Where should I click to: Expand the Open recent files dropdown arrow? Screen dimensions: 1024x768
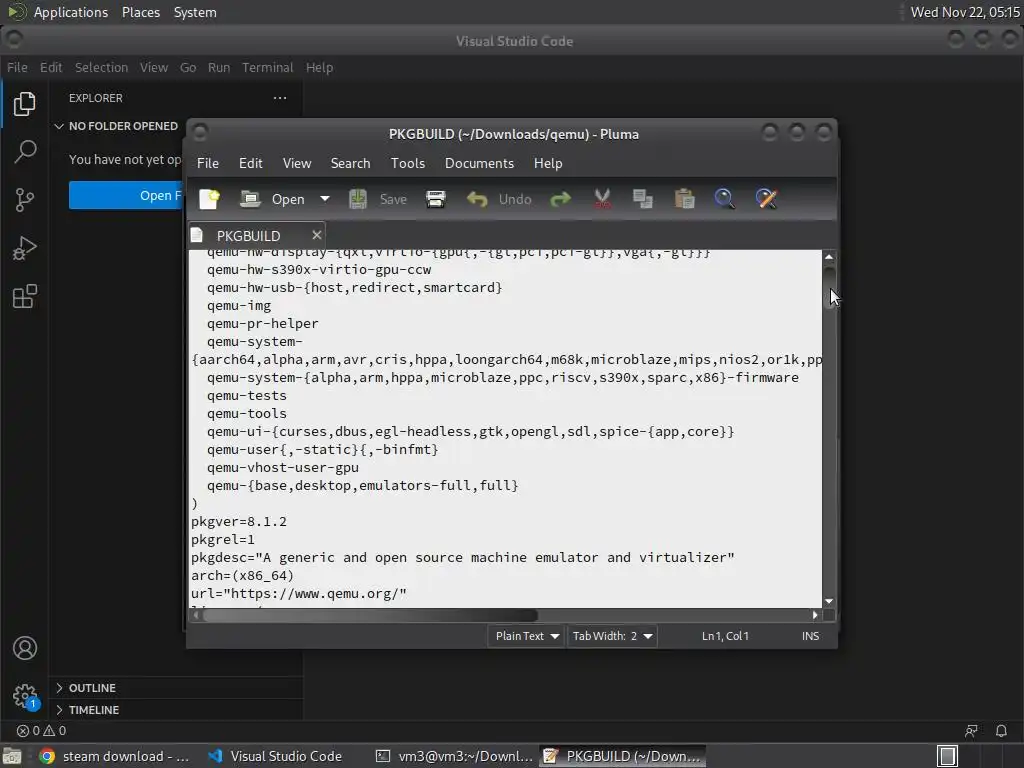(325, 199)
